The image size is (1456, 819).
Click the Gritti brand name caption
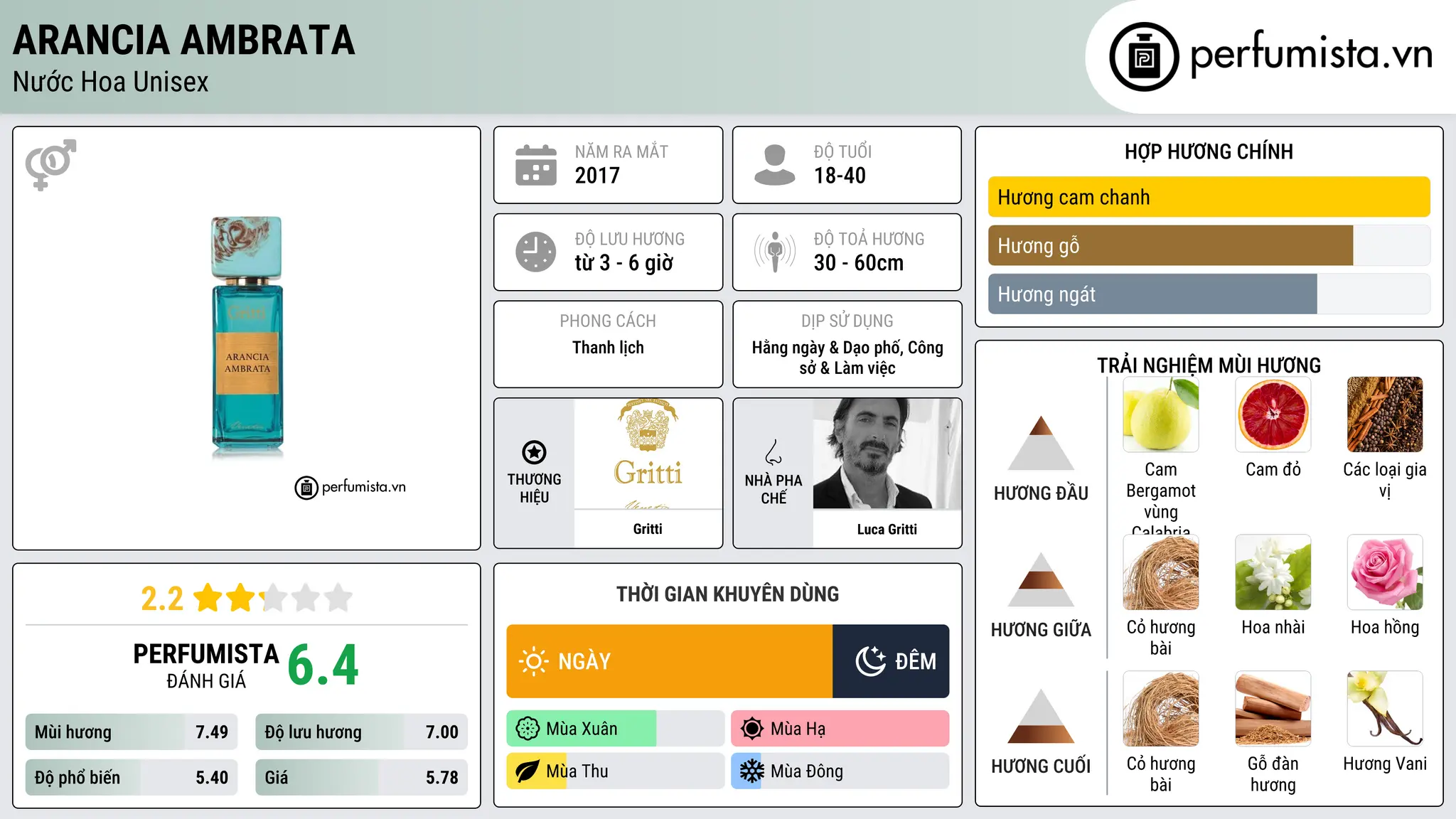pos(648,529)
